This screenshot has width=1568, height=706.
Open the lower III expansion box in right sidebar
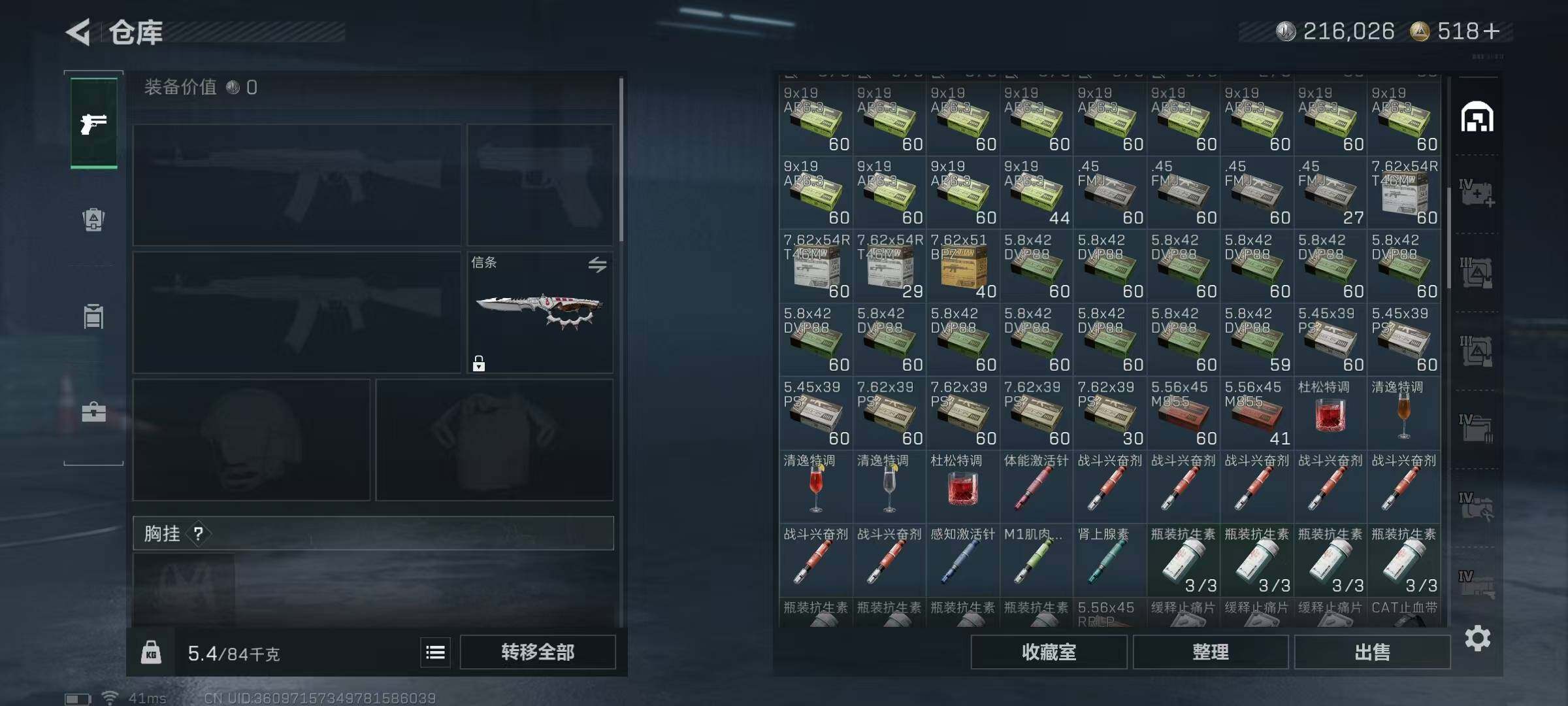tap(1477, 351)
